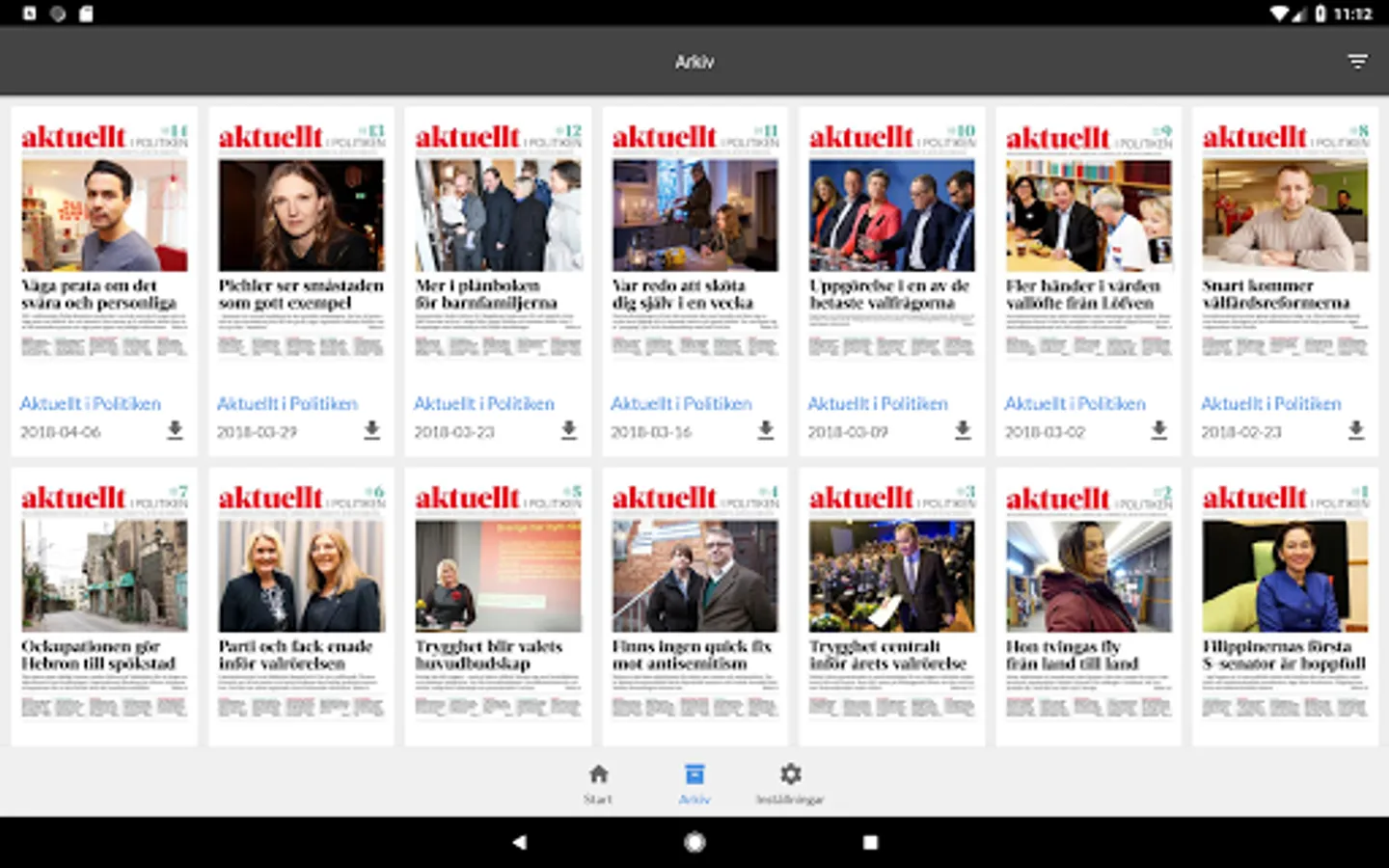Select the date text 2018-03-23
Image resolution: width=1389 pixels, height=868 pixels.
tap(453, 432)
